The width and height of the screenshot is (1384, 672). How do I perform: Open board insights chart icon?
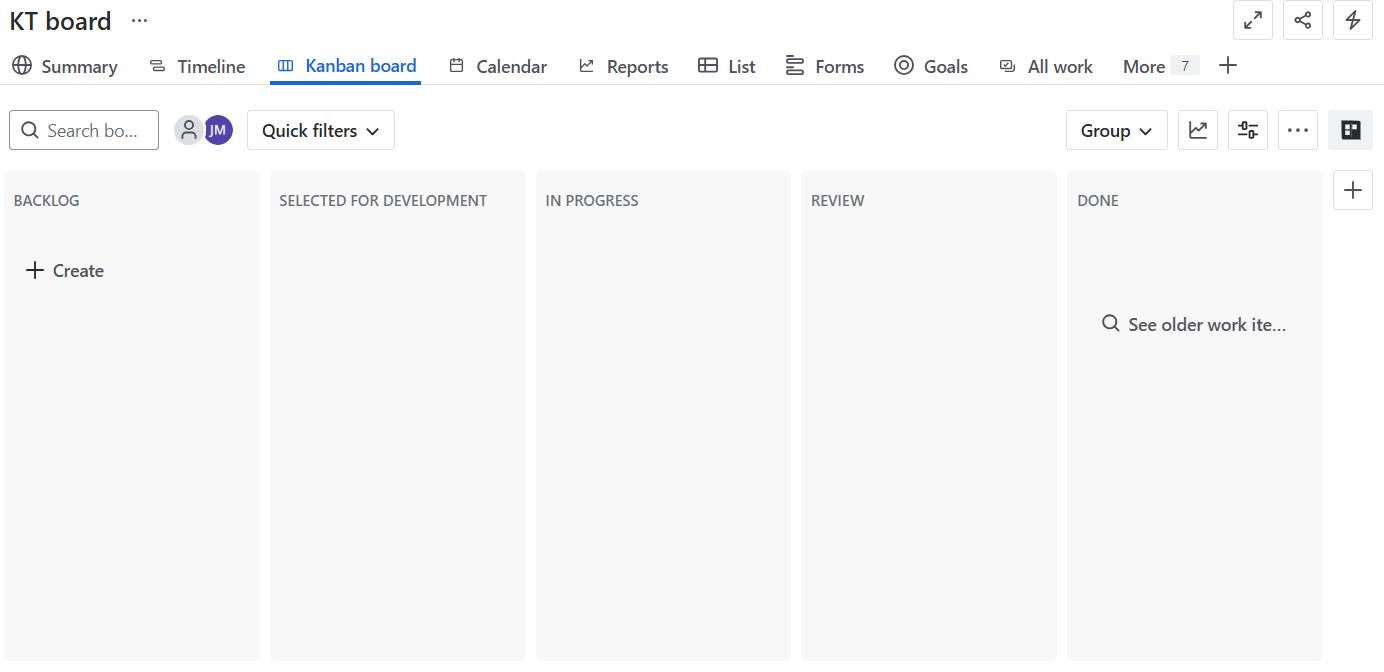(x=1197, y=130)
